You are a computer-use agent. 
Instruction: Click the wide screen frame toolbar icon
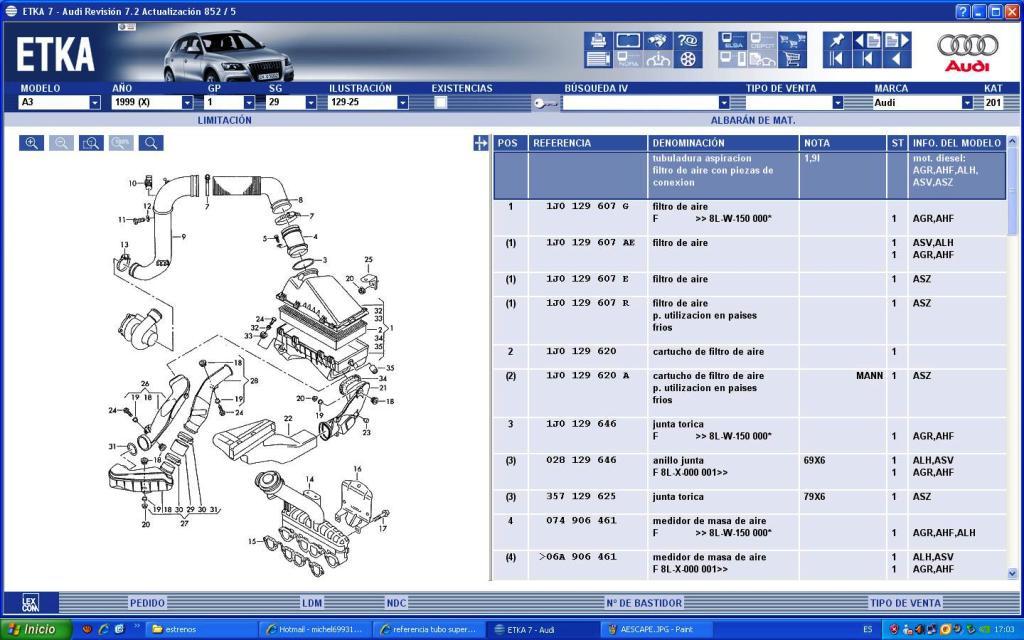tap(628, 40)
